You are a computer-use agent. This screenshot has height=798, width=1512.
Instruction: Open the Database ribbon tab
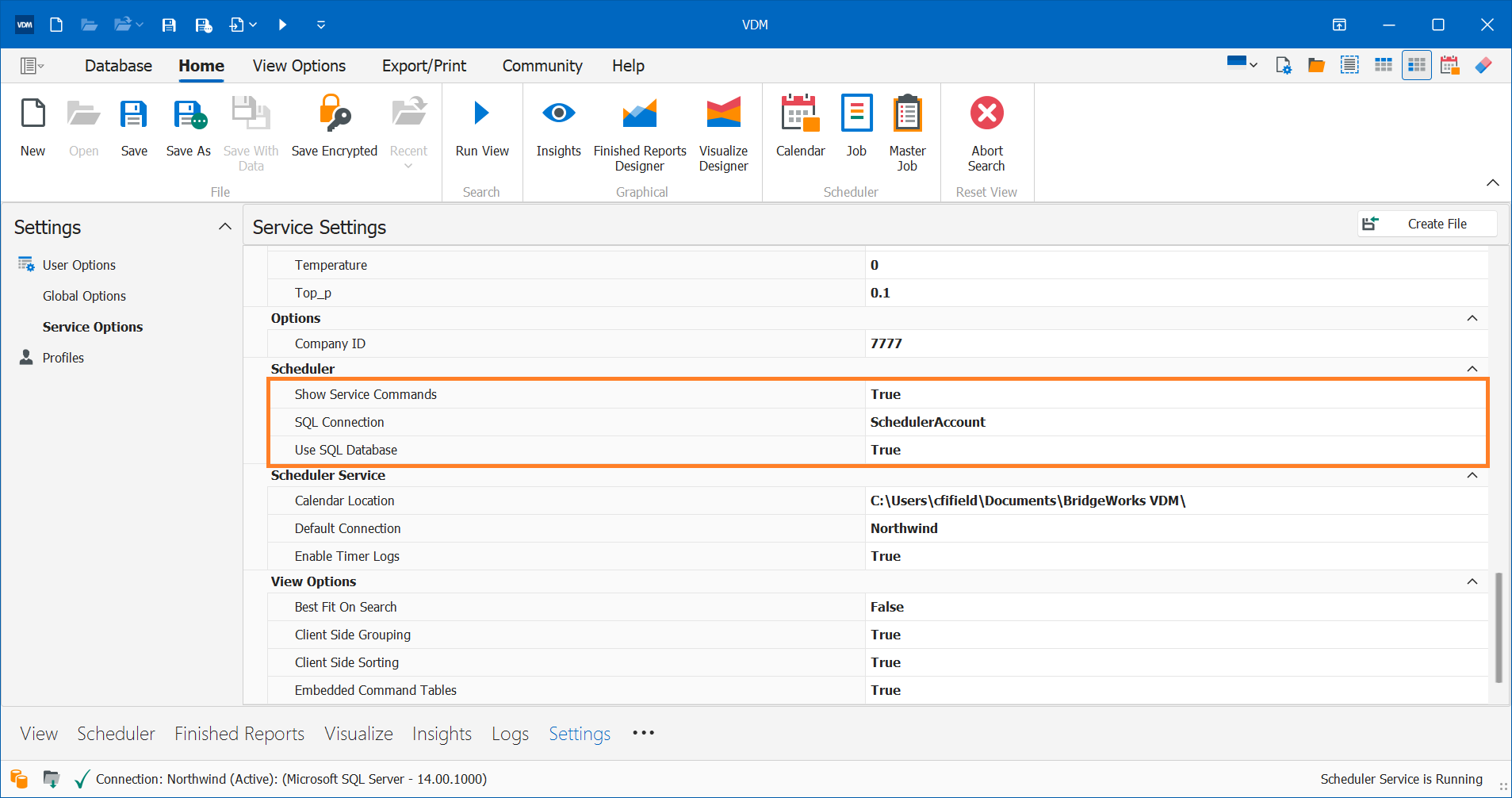pyautogui.click(x=118, y=66)
